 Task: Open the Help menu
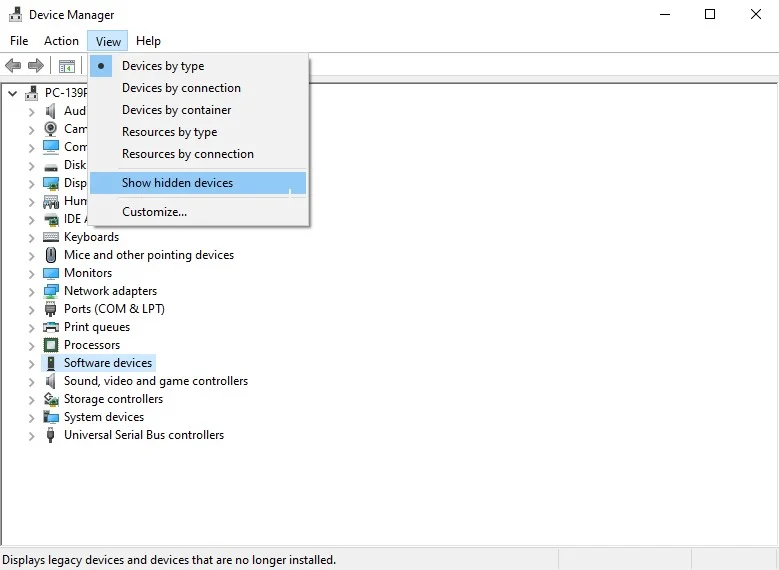pos(148,41)
